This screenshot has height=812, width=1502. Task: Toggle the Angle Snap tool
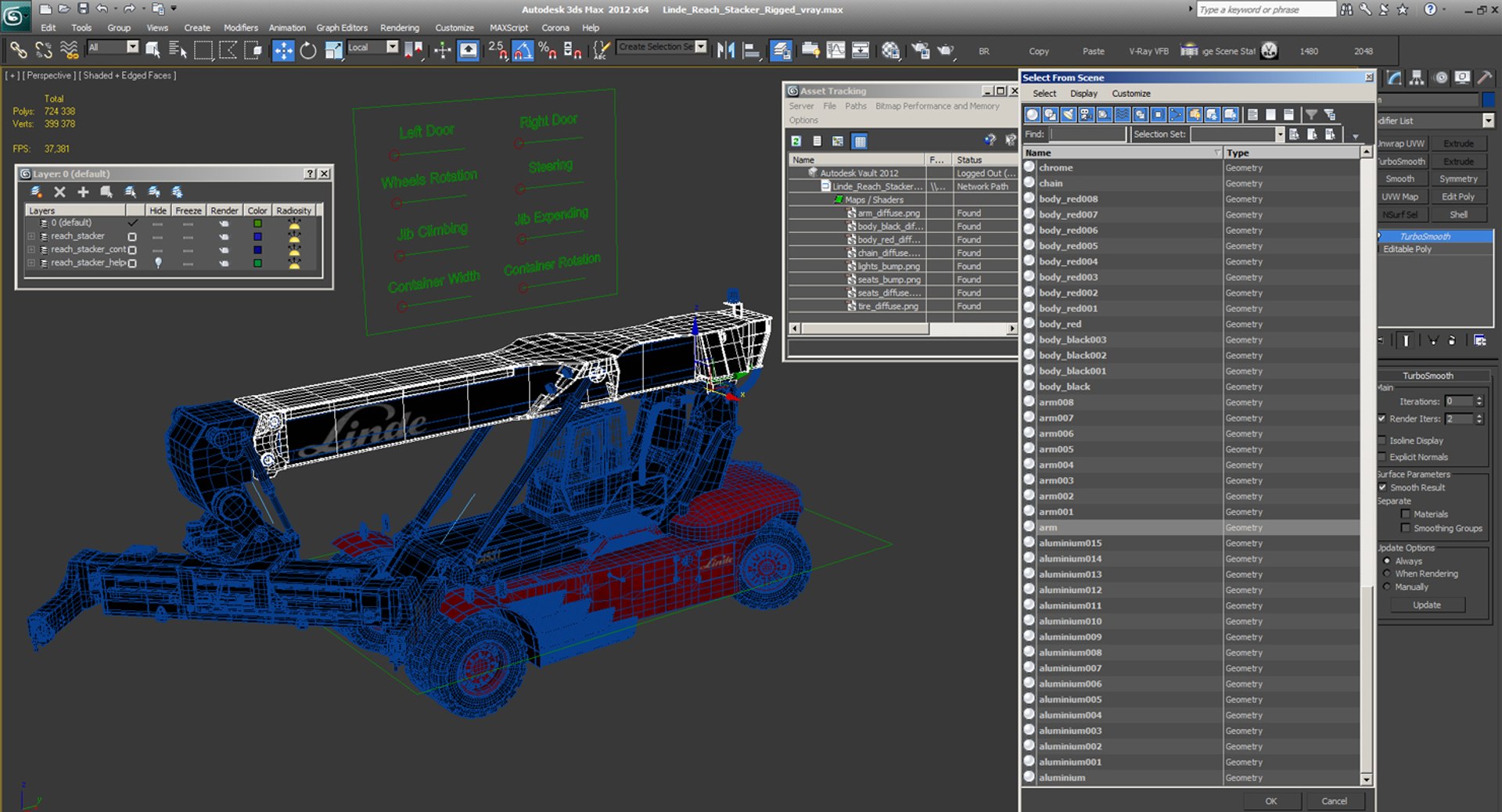tap(522, 51)
